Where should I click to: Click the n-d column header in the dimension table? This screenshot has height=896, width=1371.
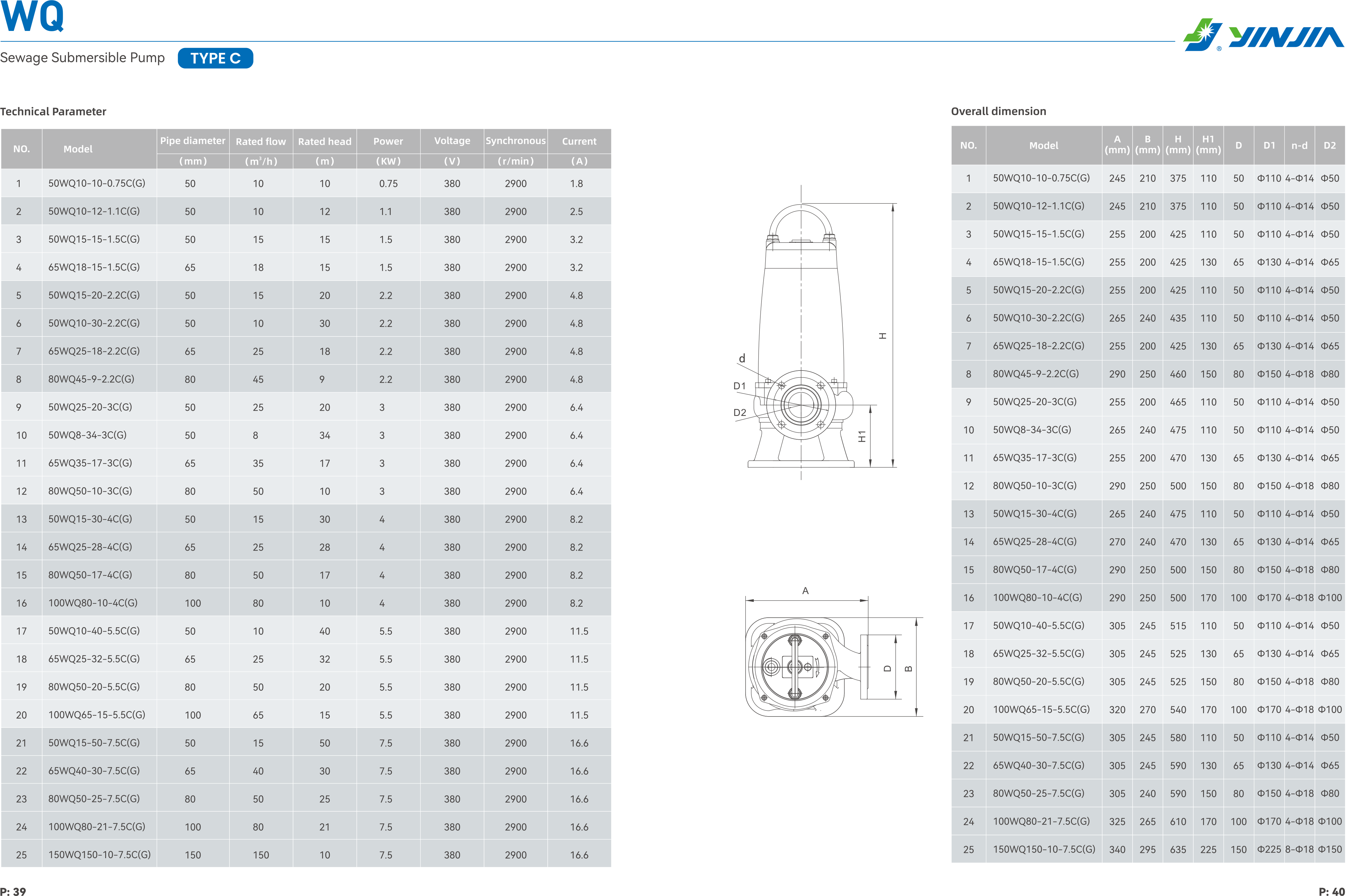pos(1299,145)
